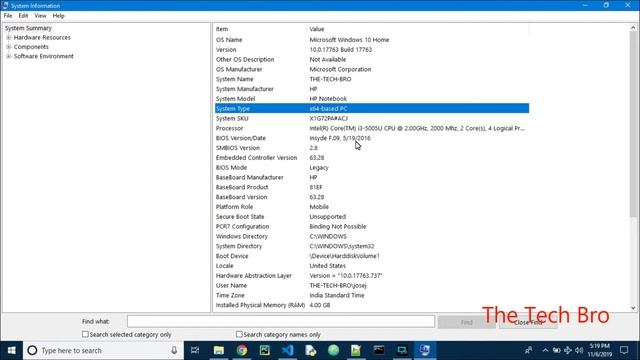This screenshot has height=360, width=640.
Task: Expand the Software Environment node
Action: (x=9, y=56)
